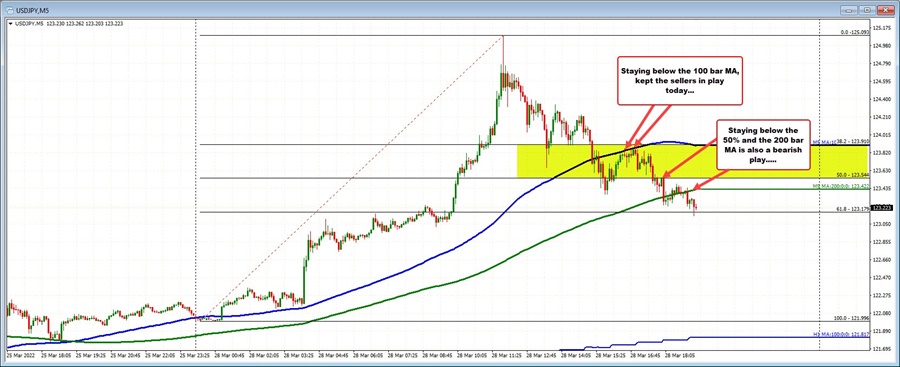Click the 25 Mar 23:25 time label
The height and width of the screenshot is (367, 900).
195,356
